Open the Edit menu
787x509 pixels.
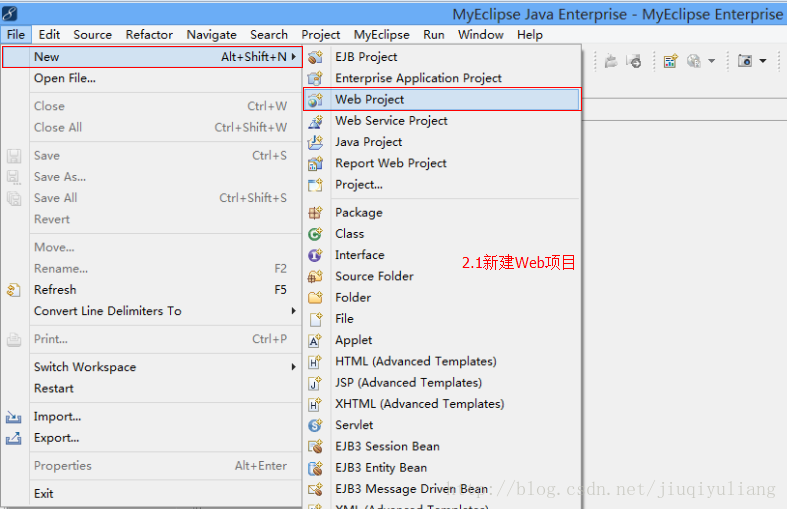[49, 35]
